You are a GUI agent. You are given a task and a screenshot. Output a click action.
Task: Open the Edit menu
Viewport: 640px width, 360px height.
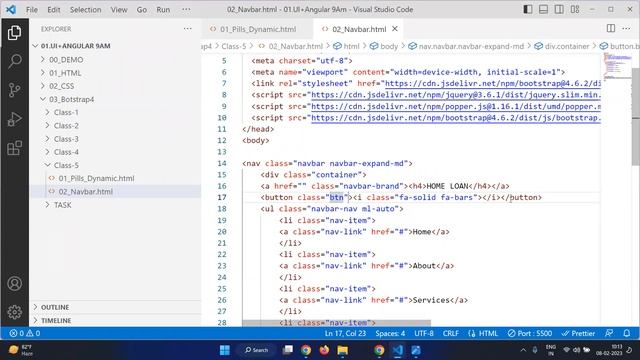(53, 9)
